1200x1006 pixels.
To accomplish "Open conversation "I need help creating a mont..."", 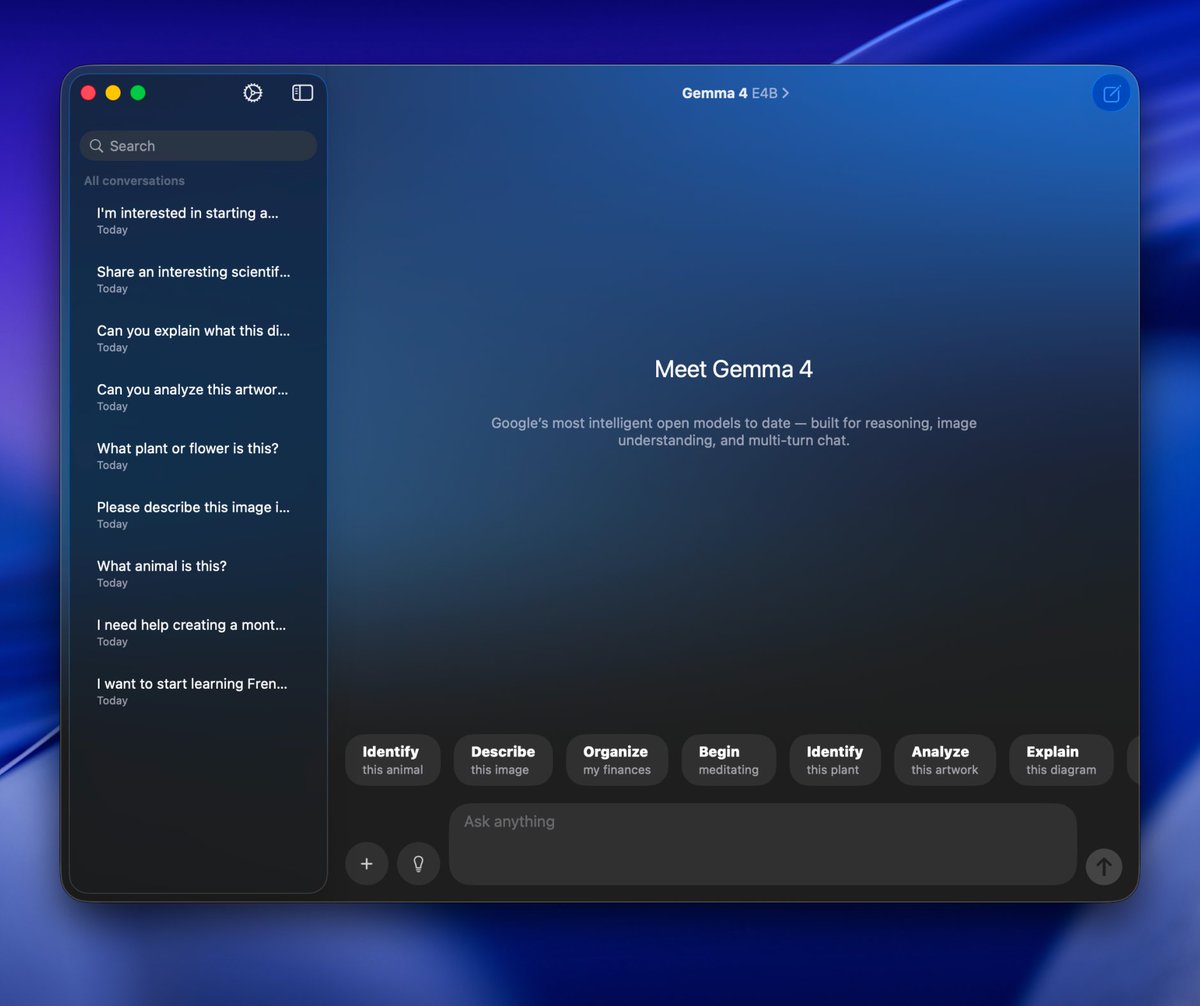I will tap(198, 633).
